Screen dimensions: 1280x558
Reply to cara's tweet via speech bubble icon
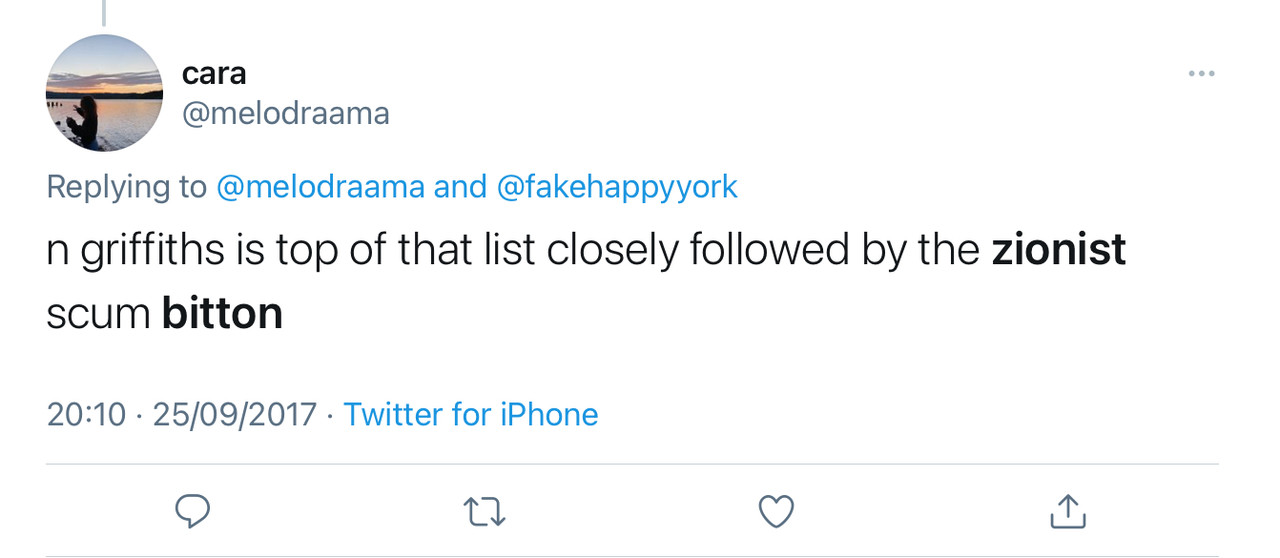(x=193, y=511)
